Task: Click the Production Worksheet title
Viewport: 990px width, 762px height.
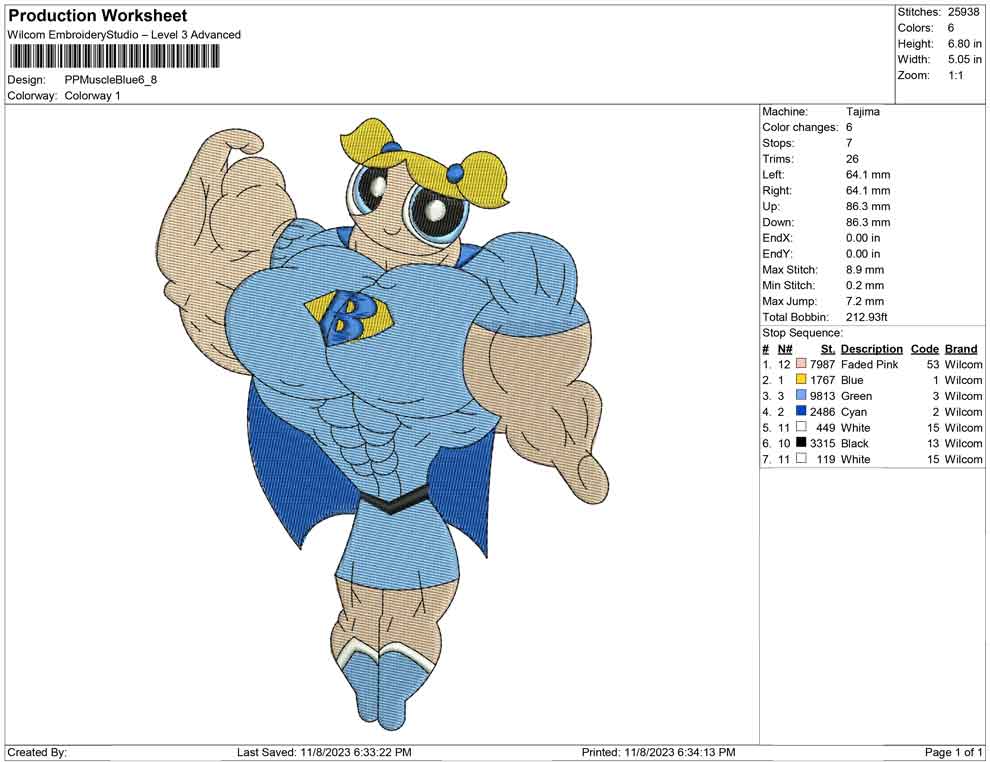Action: [x=97, y=15]
